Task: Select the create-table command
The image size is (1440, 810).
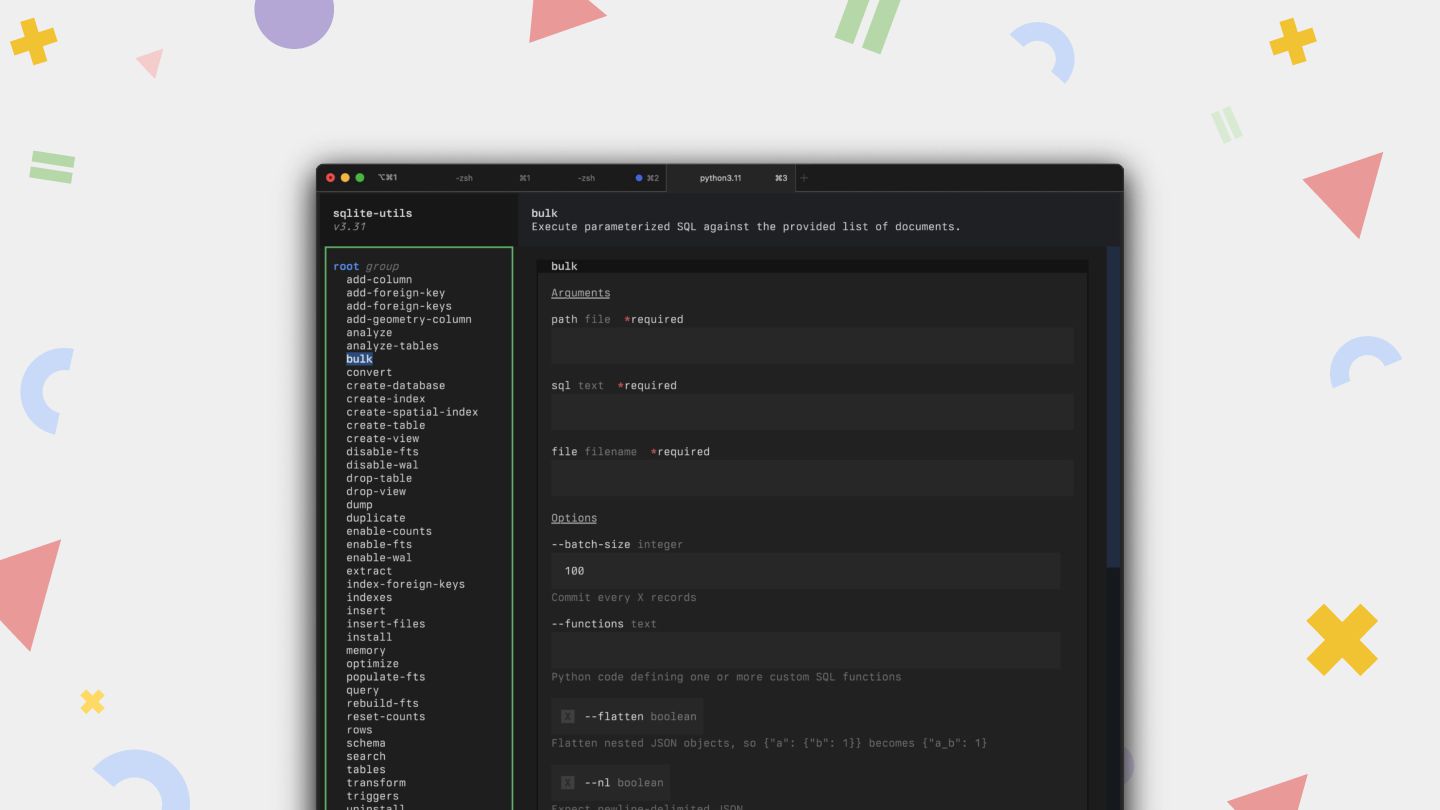Action: tap(386, 425)
